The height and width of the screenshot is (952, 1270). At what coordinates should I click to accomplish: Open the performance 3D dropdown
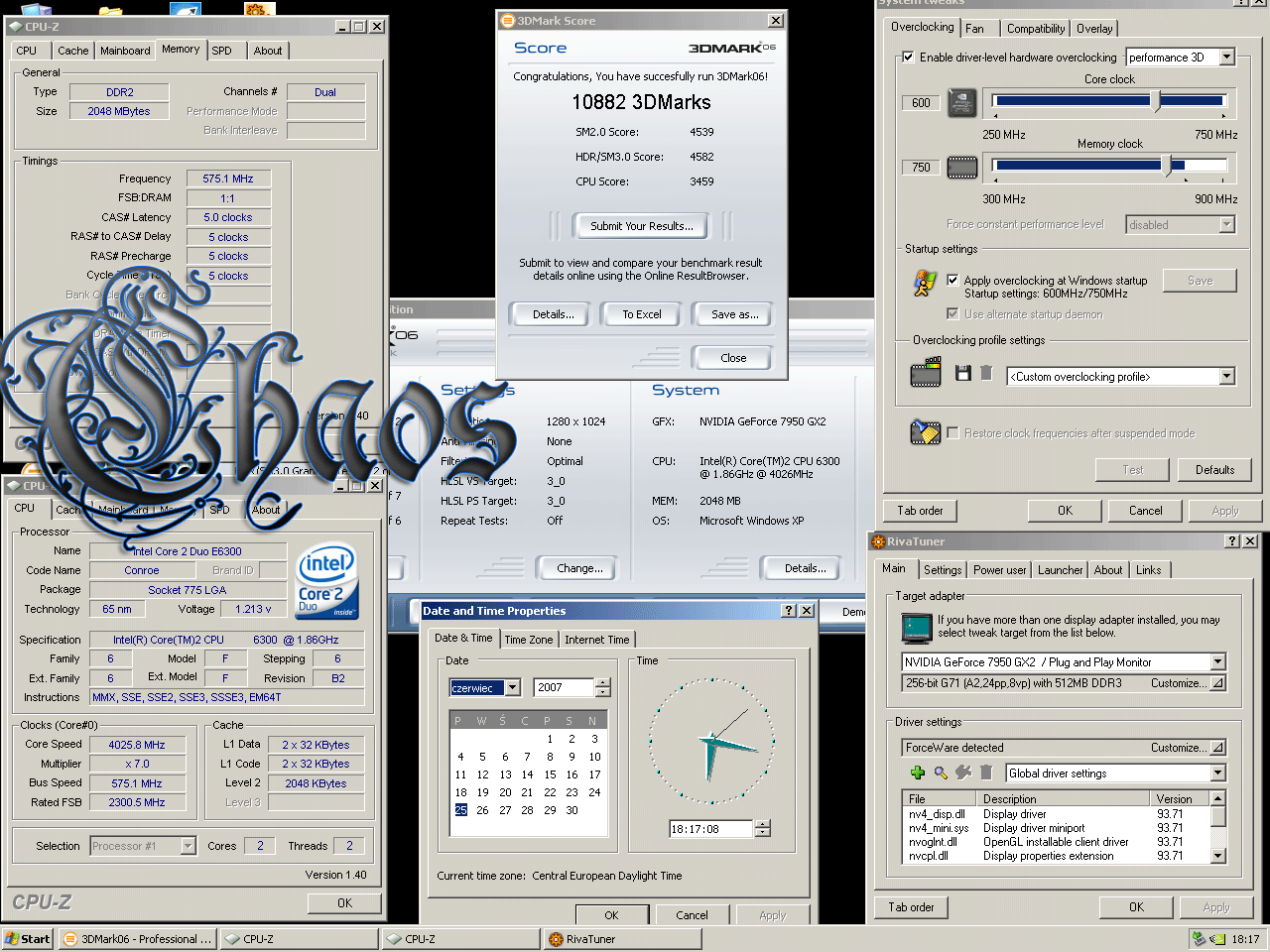(1226, 58)
